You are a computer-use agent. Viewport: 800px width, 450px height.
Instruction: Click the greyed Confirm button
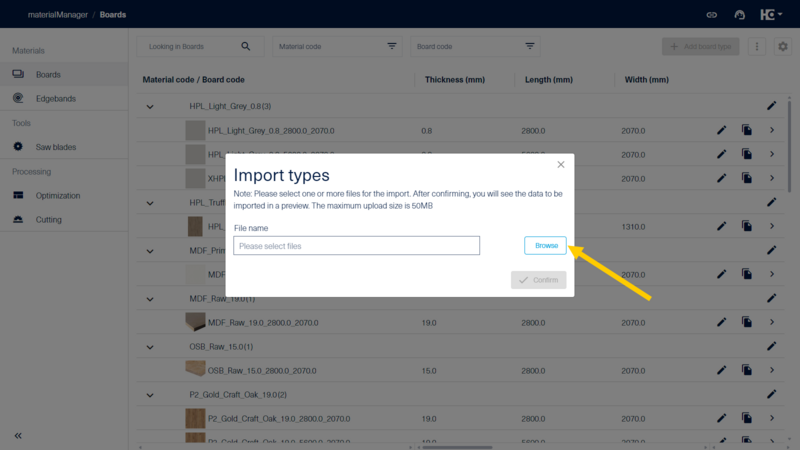pos(538,280)
